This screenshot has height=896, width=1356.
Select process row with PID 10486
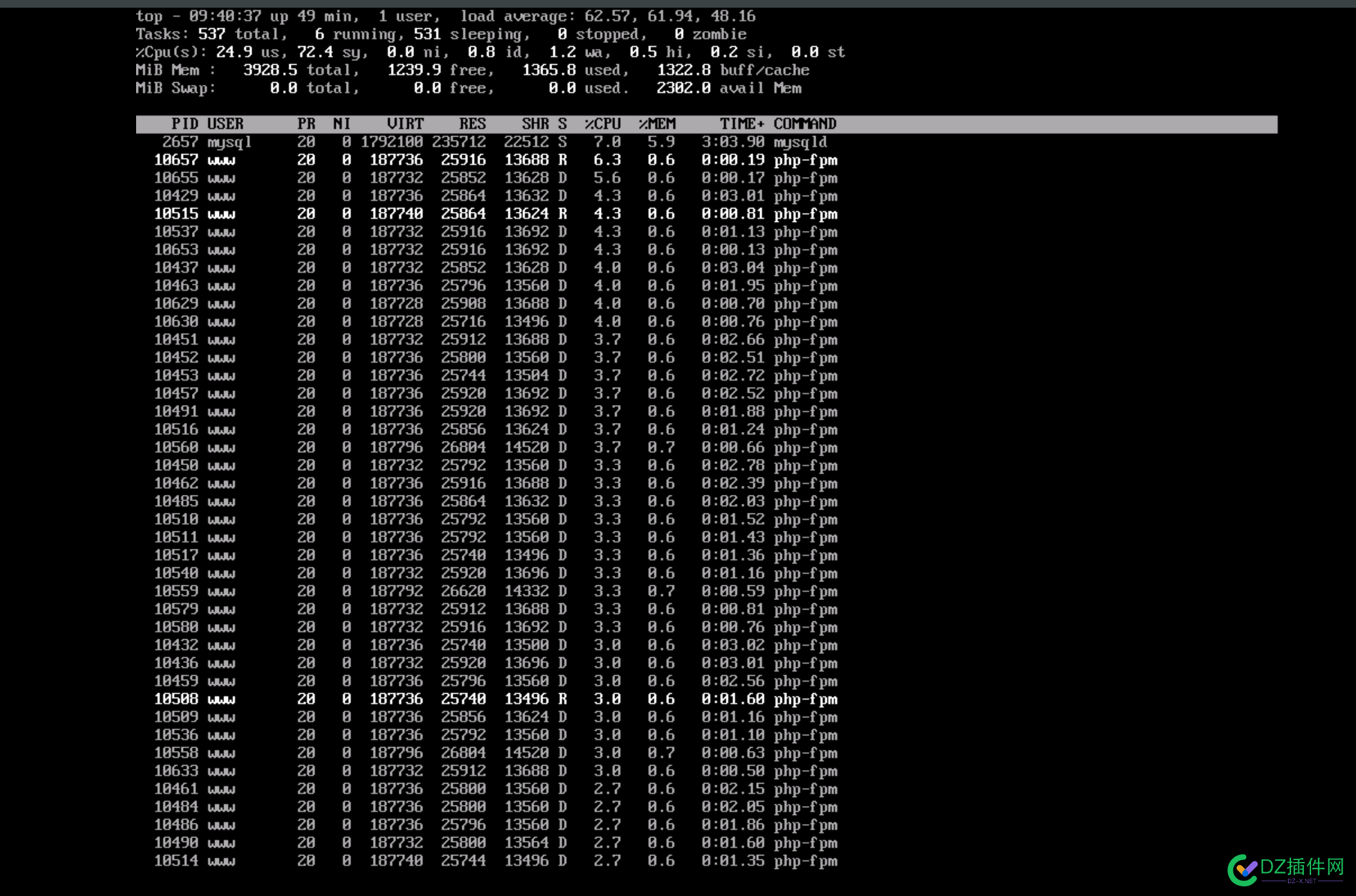[494, 825]
